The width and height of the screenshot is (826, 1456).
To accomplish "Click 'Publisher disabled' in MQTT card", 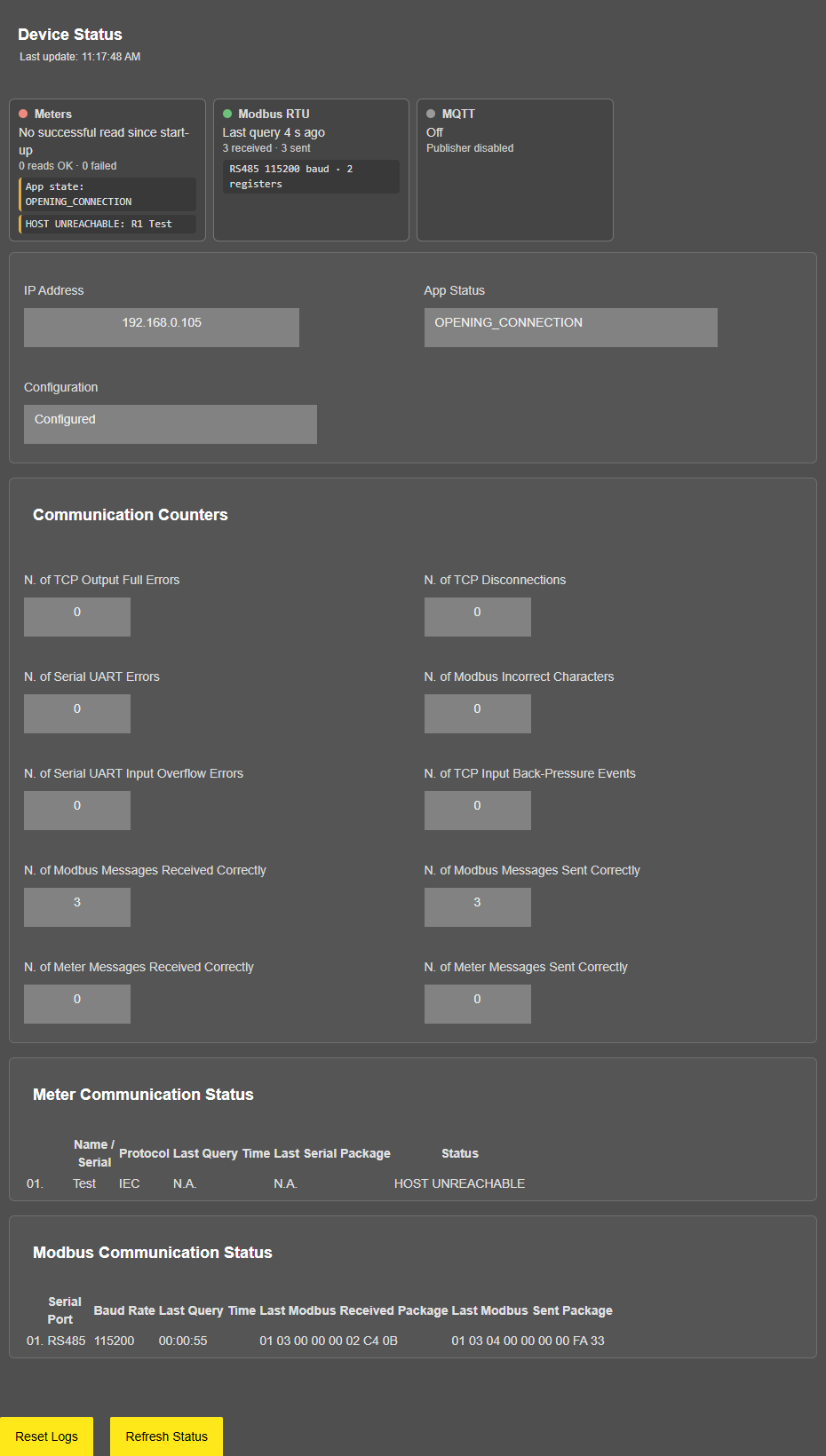I will tap(470, 148).
